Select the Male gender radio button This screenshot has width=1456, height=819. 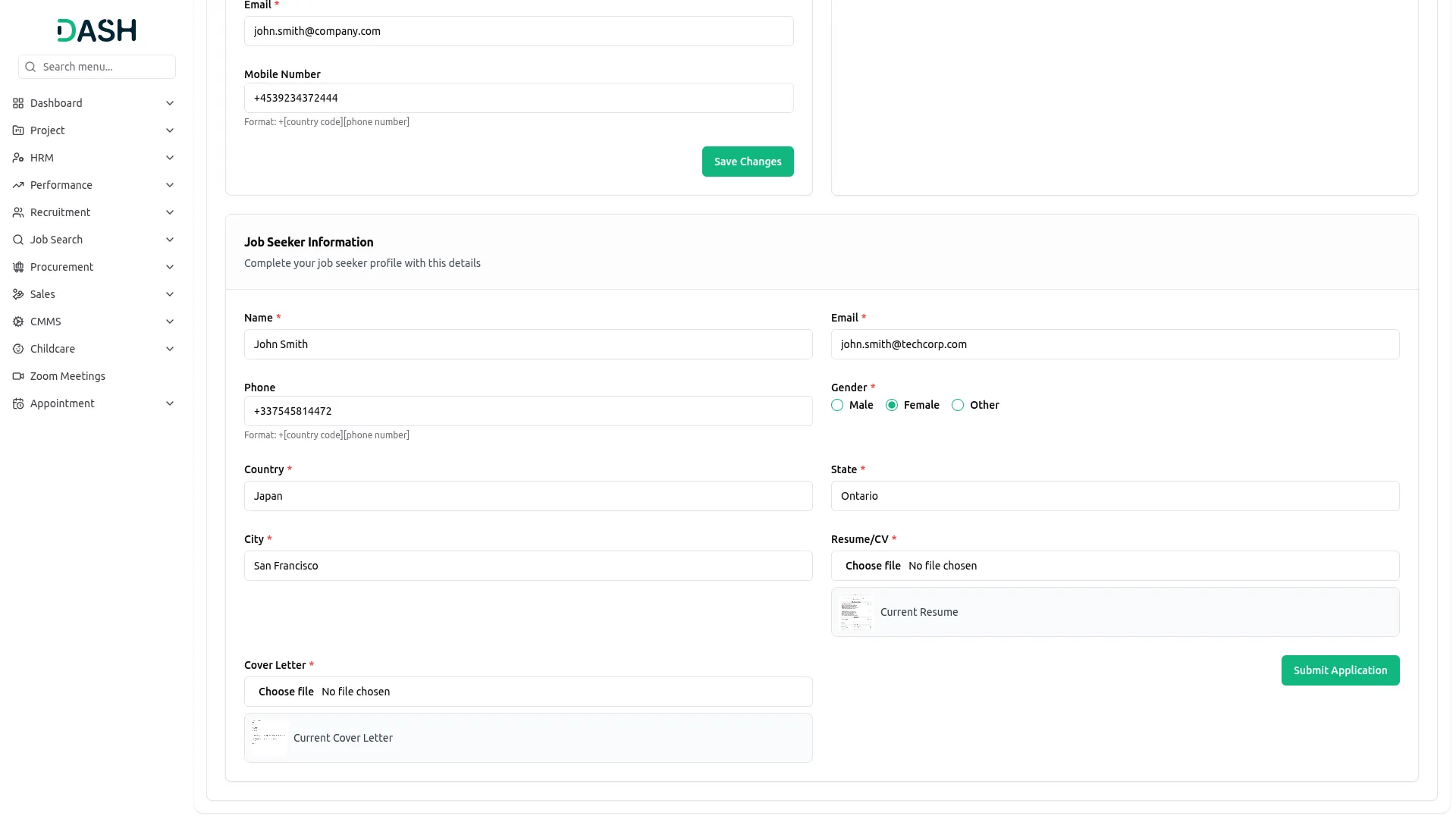point(837,405)
